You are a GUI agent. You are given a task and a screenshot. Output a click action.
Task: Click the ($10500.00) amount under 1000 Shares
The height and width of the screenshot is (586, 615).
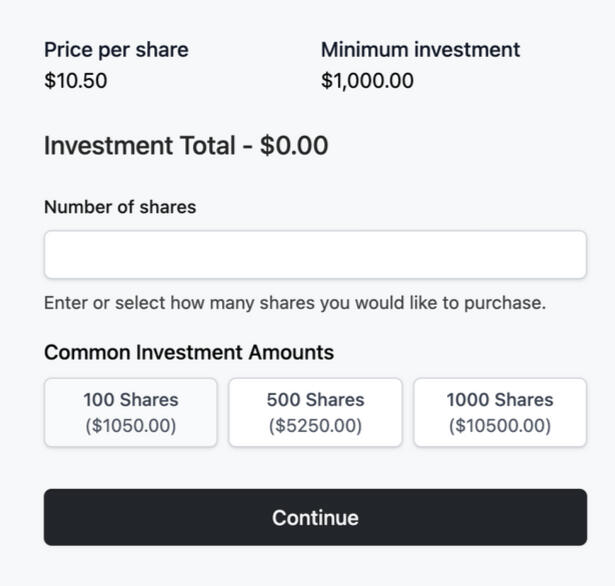point(500,426)
